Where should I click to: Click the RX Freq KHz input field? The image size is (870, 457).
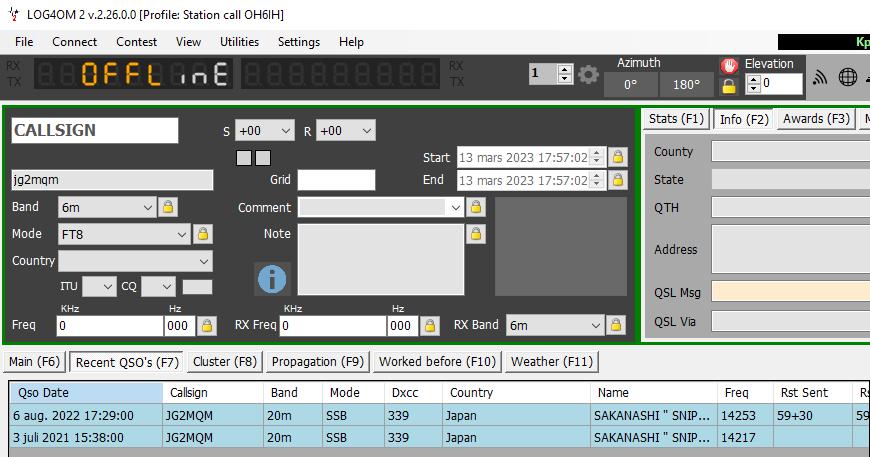point(333,326)
